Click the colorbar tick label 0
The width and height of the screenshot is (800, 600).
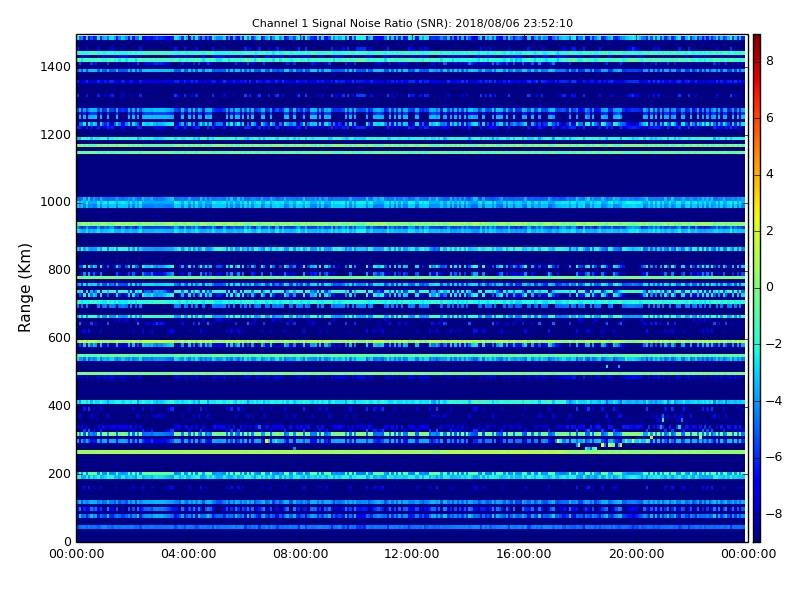770,287
